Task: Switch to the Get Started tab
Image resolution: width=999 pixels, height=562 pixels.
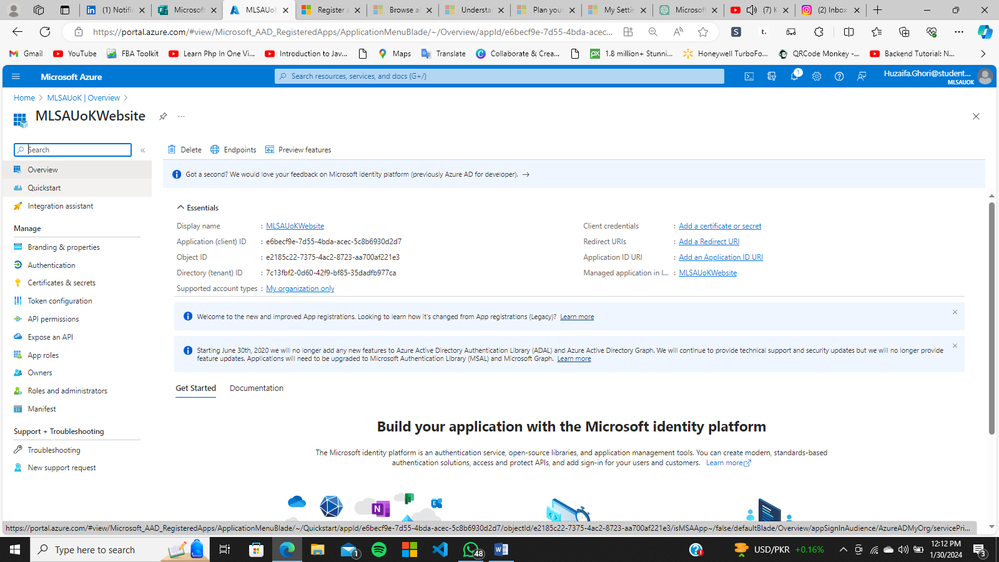Action: point(196,388)
